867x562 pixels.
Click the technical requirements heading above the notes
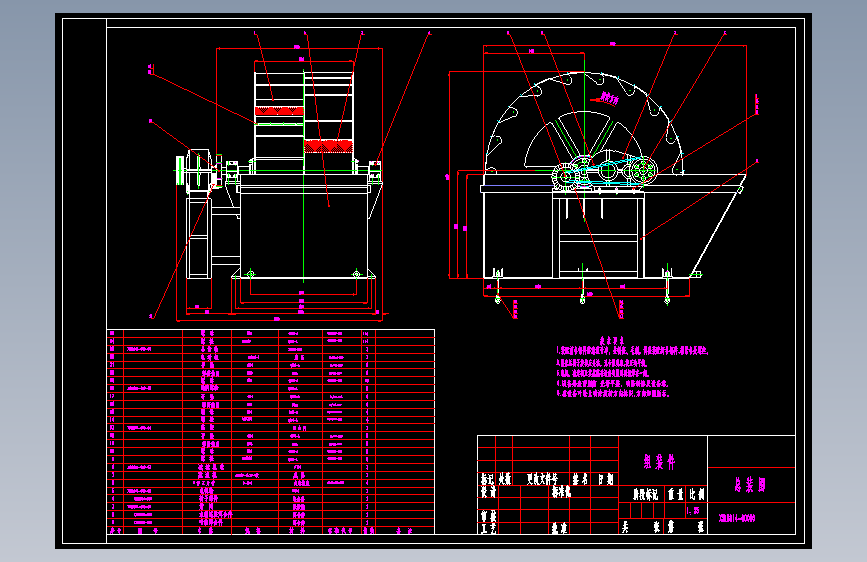click(612, 341)
